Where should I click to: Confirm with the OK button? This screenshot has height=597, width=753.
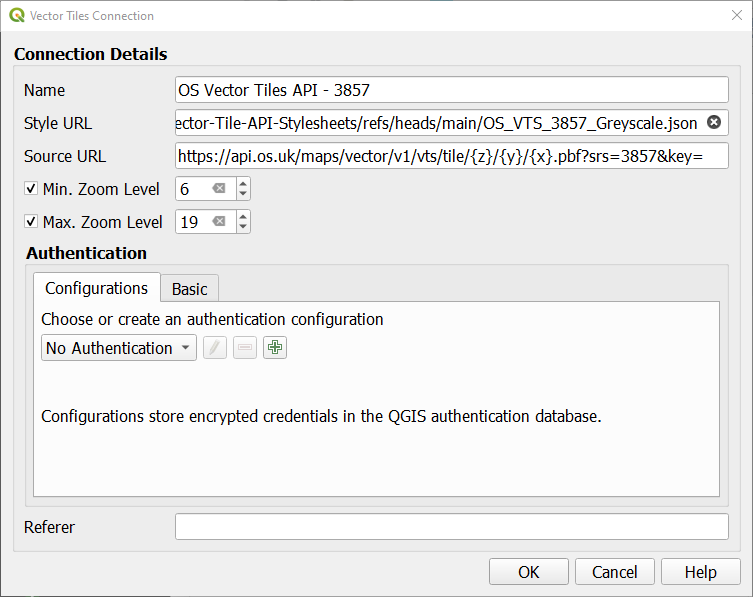click(x=529, y=572)
